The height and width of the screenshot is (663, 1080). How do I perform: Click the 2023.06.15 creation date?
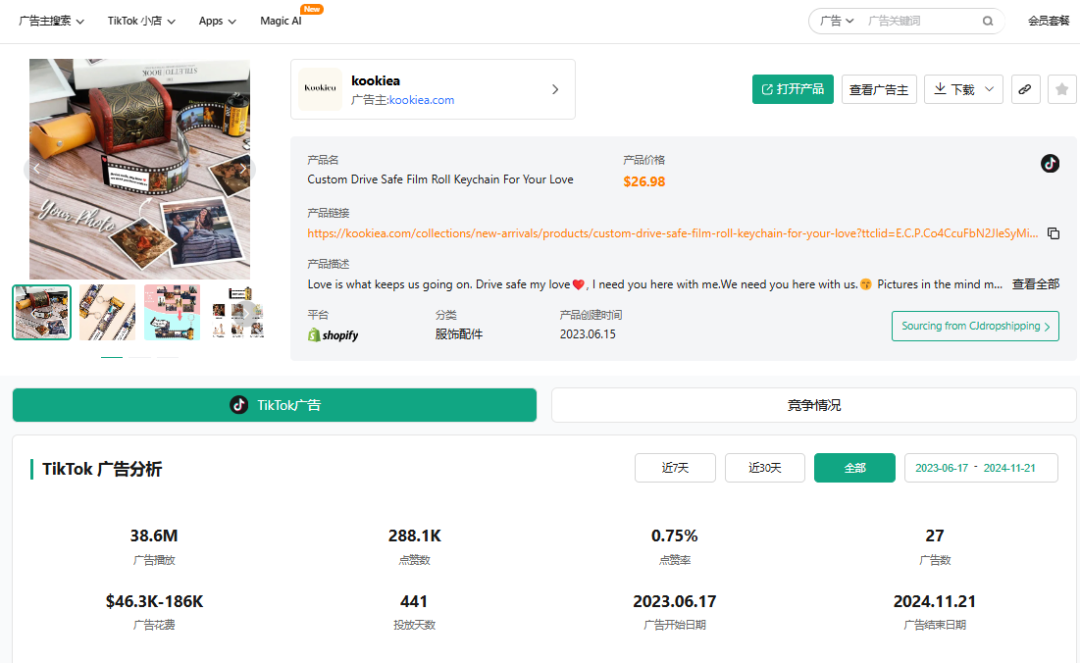point(588,334)
